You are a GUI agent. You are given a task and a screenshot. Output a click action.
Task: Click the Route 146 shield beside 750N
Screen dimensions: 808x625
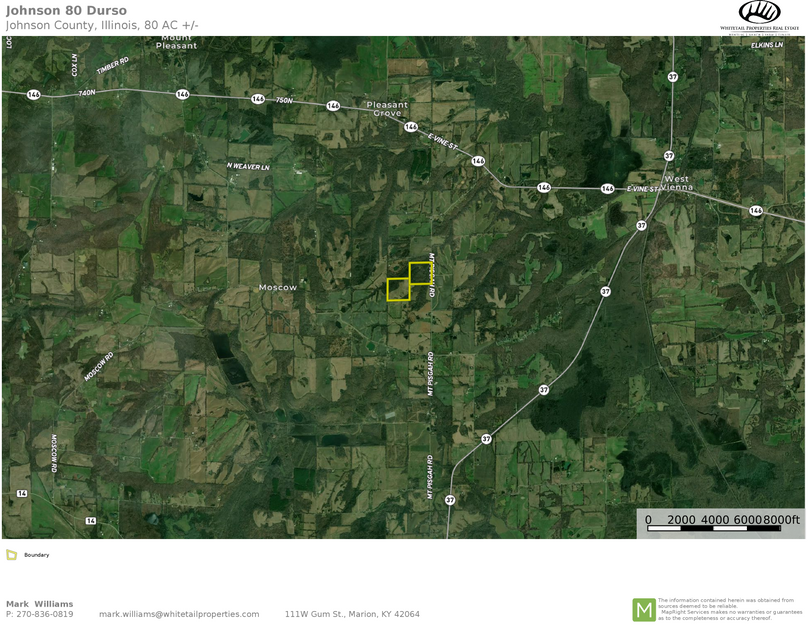click(x=259, y=99)
